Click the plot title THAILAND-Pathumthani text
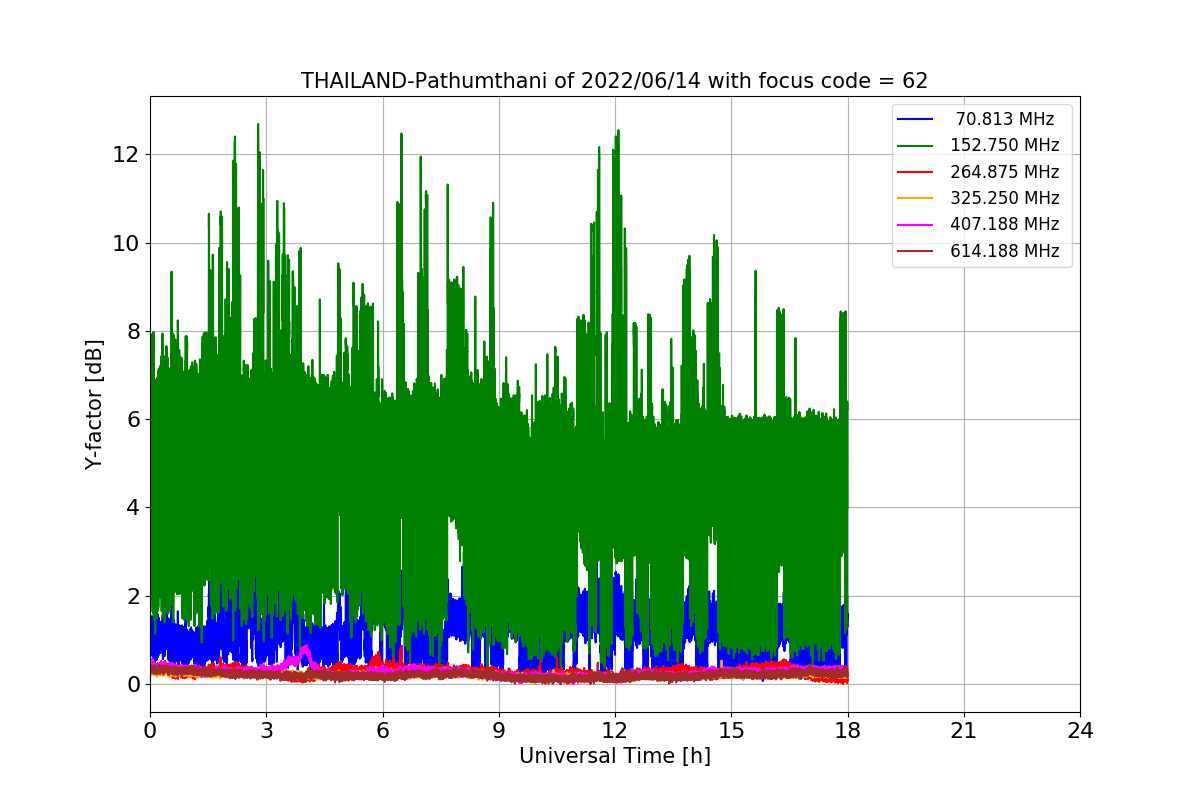This screenshot has width=1200, height=800. [614, 81]
